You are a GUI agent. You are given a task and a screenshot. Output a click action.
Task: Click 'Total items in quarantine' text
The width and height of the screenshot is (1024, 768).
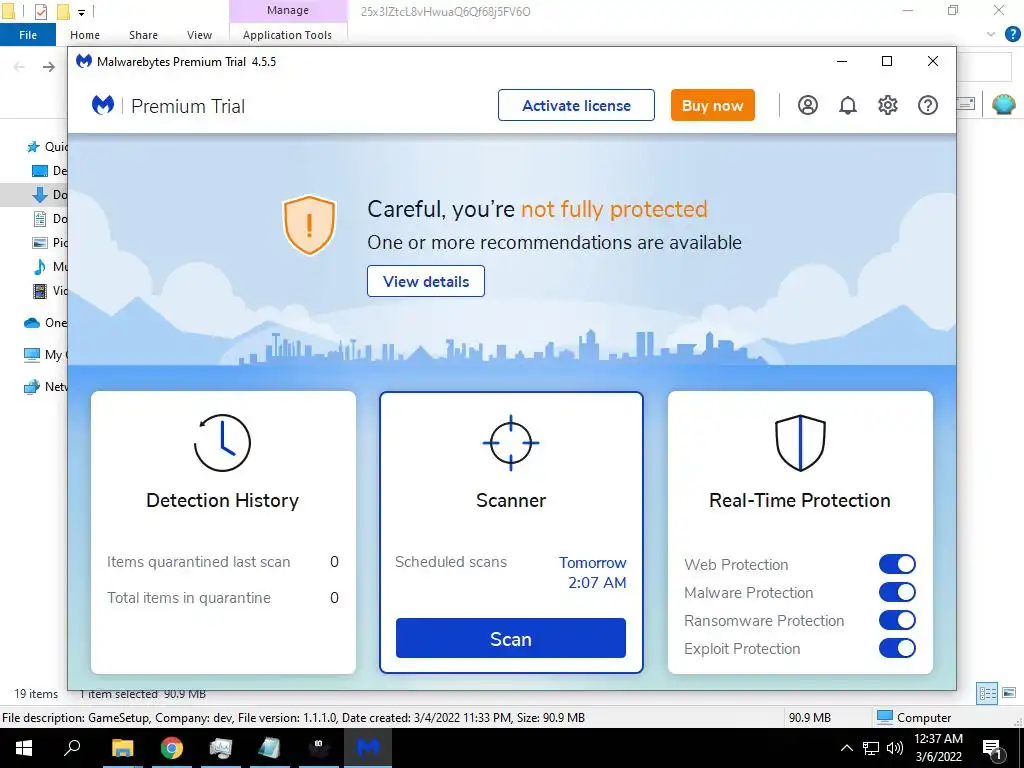(189, 598)
